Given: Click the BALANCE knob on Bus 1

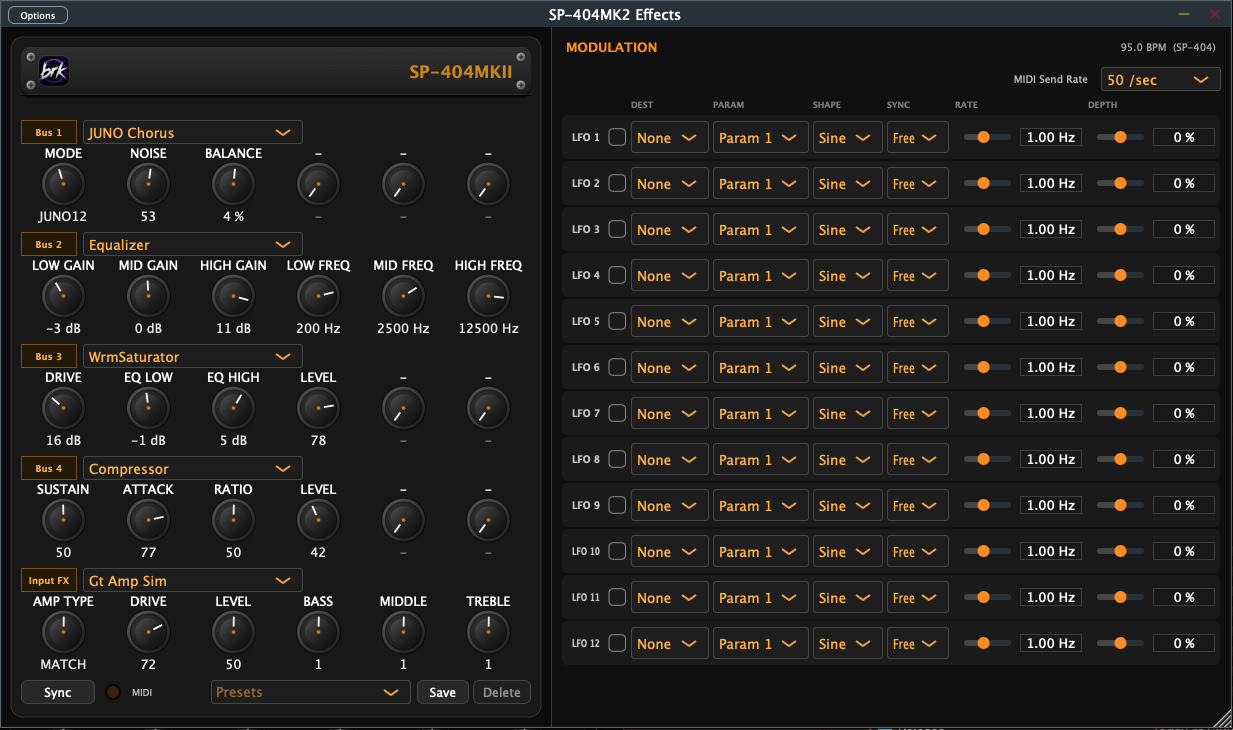Looking at the screenshot, I should coord(233,184).
